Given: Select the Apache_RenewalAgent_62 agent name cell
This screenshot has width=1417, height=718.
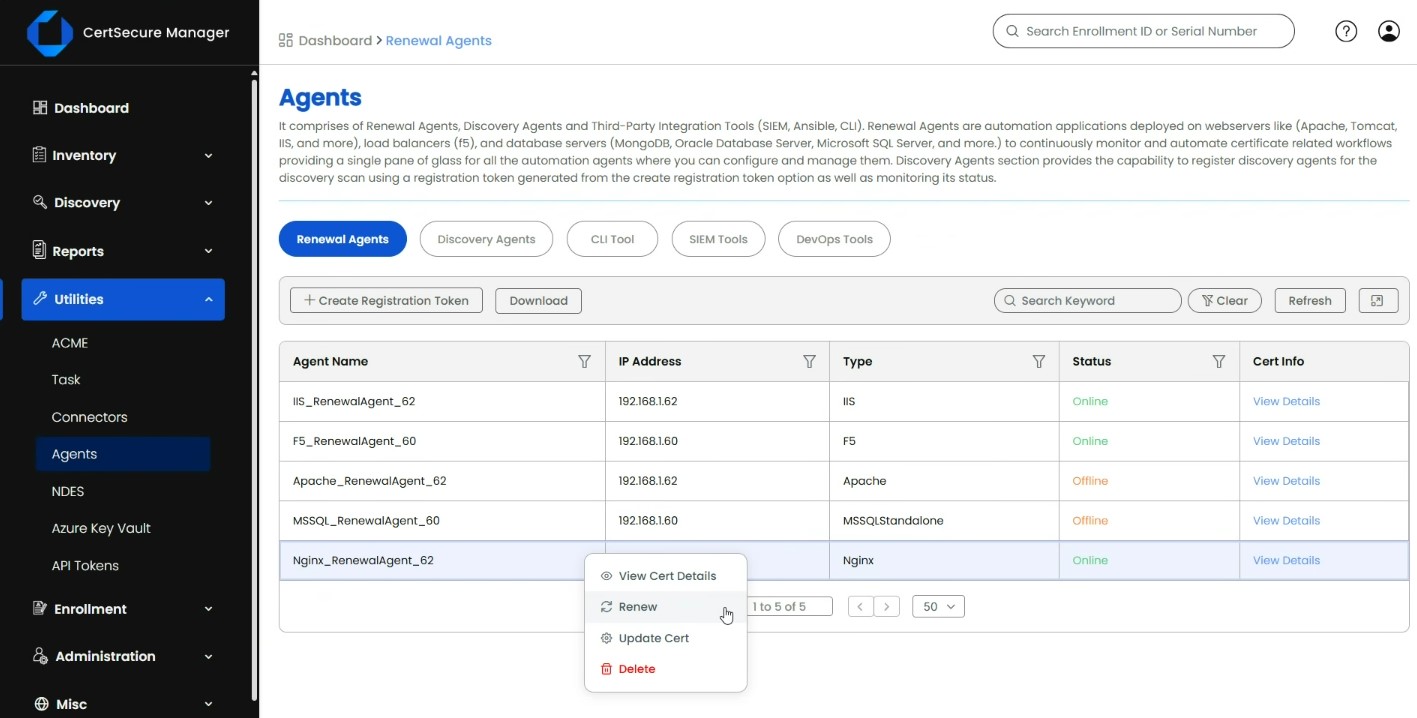Looking at the screenshot, I should click(442, 481).
